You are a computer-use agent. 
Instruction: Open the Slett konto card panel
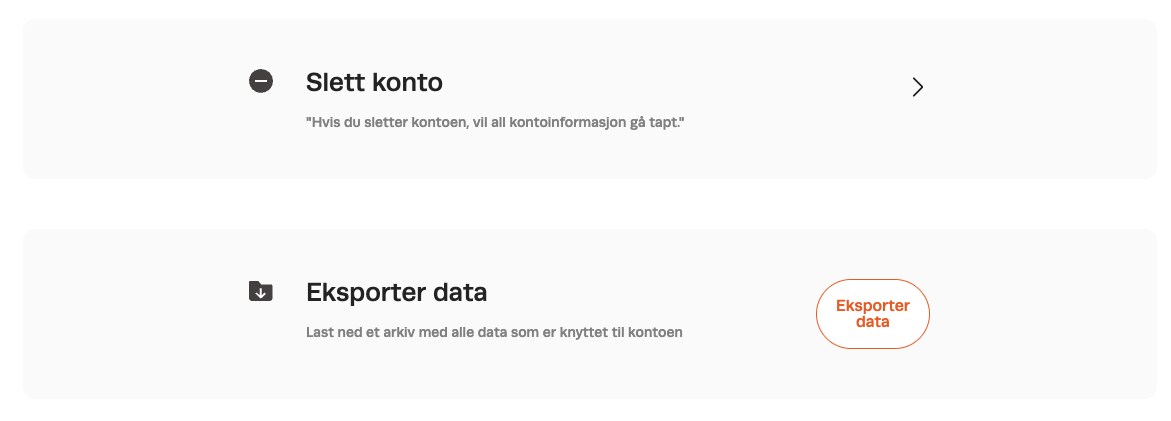[x=590, y=99]
